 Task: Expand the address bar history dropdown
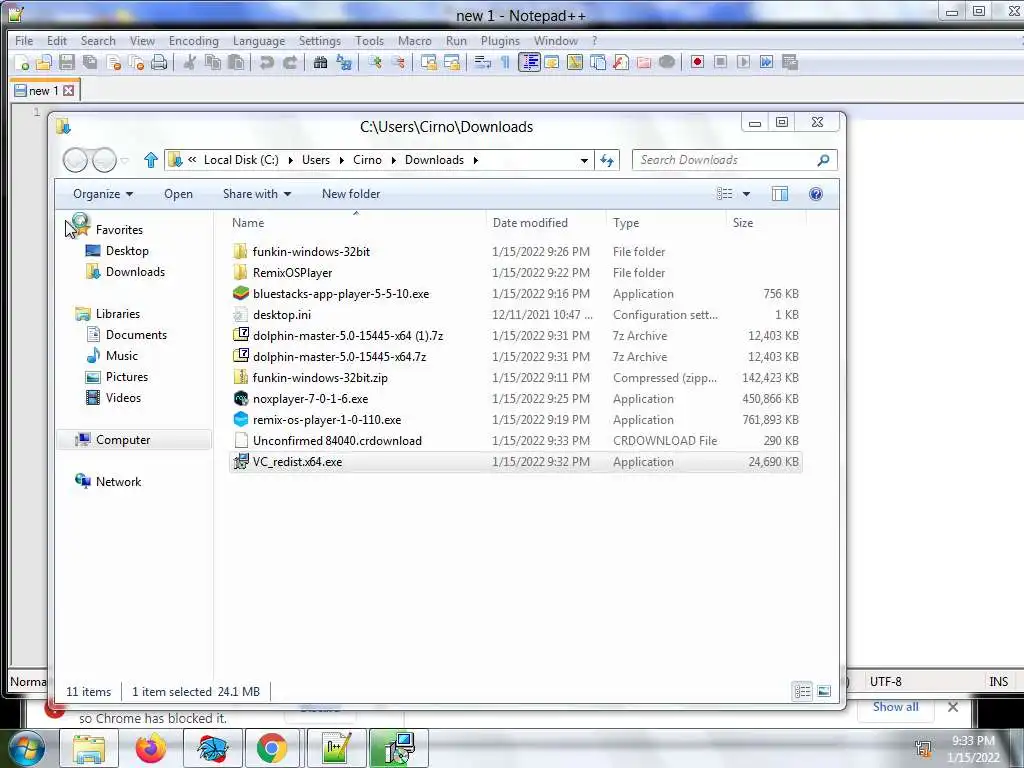click(x=584, y=160)
